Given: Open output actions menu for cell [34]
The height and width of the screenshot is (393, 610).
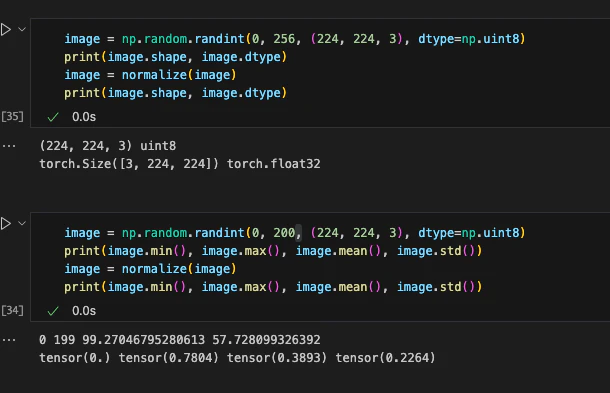Looking at the screenshot, I should 9,340.
